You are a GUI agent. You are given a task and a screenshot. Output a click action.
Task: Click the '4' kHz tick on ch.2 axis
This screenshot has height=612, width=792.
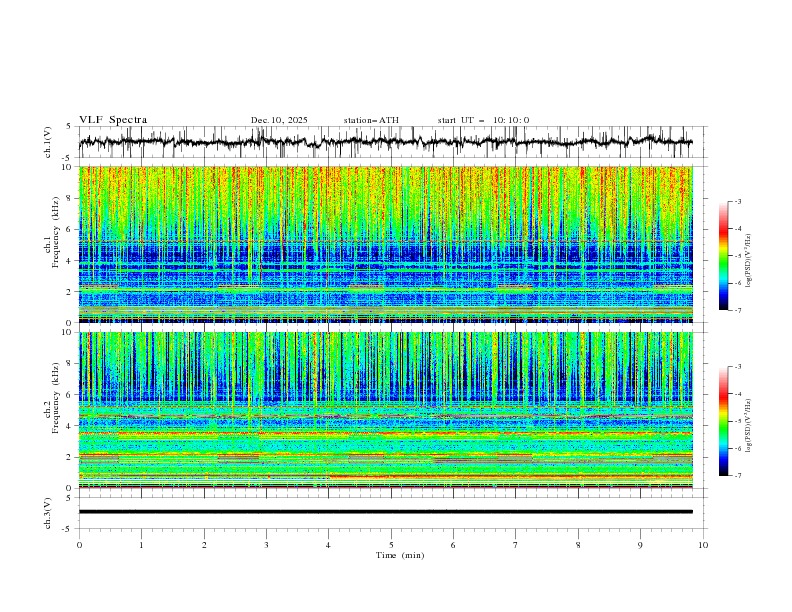coord(71,426)
